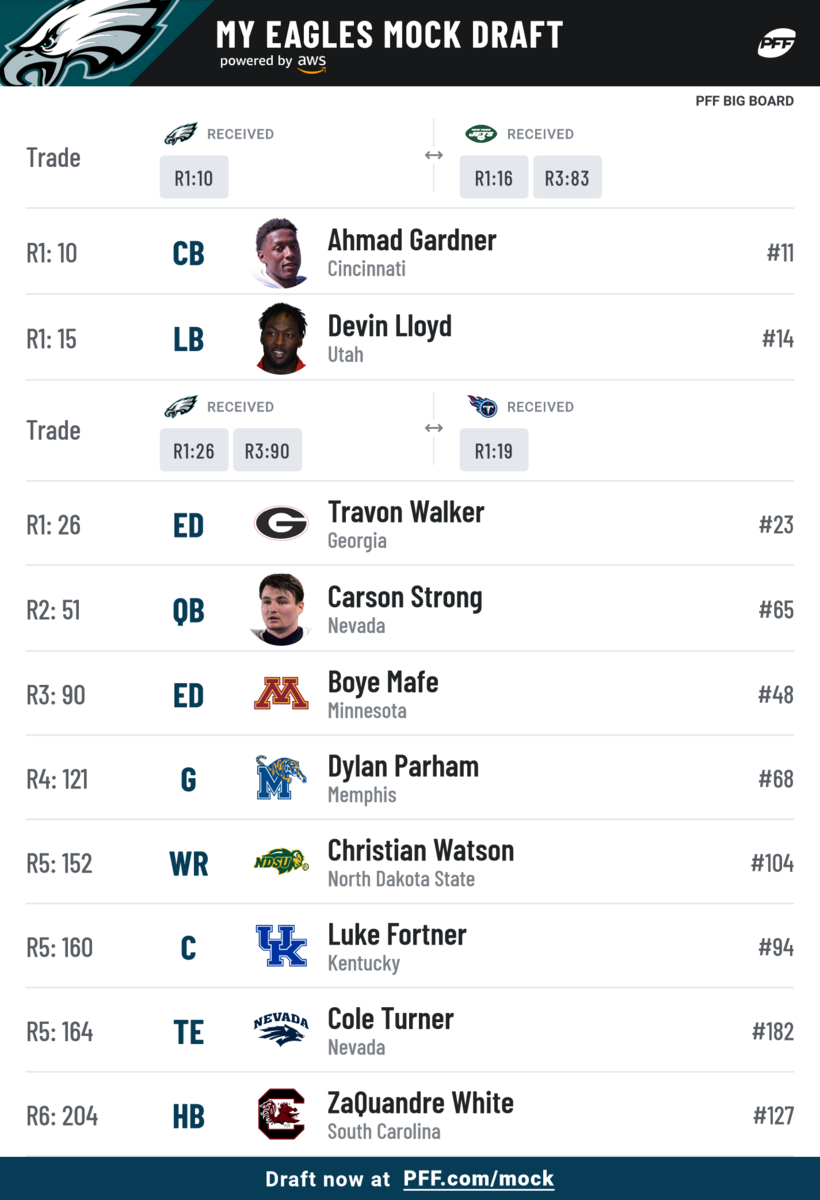Image resolution: width=820 pixels, height=1200 pixels.
Task: Click the Jets logo in first trade
Action: click(481, 134)
